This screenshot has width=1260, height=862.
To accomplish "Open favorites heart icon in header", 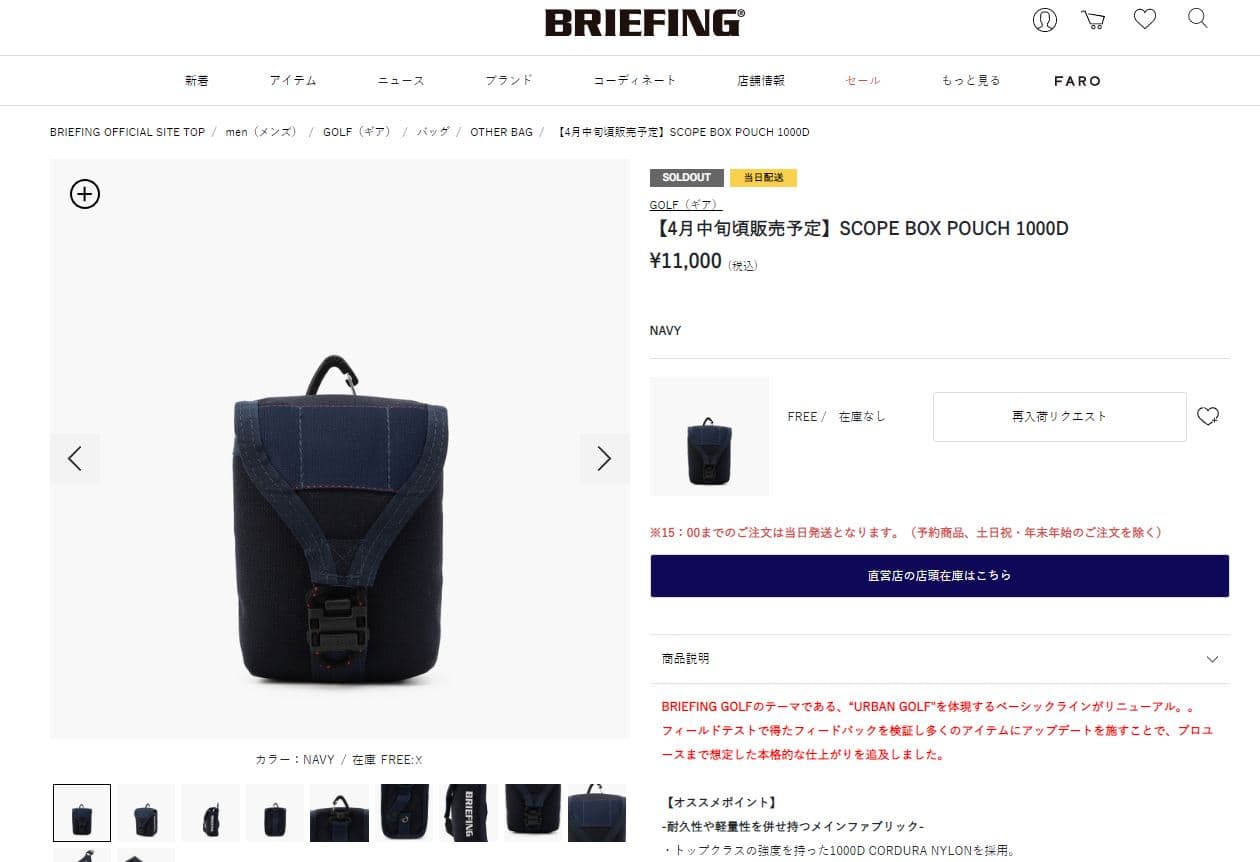I will pyautogui.click(x=1144, y=19).
